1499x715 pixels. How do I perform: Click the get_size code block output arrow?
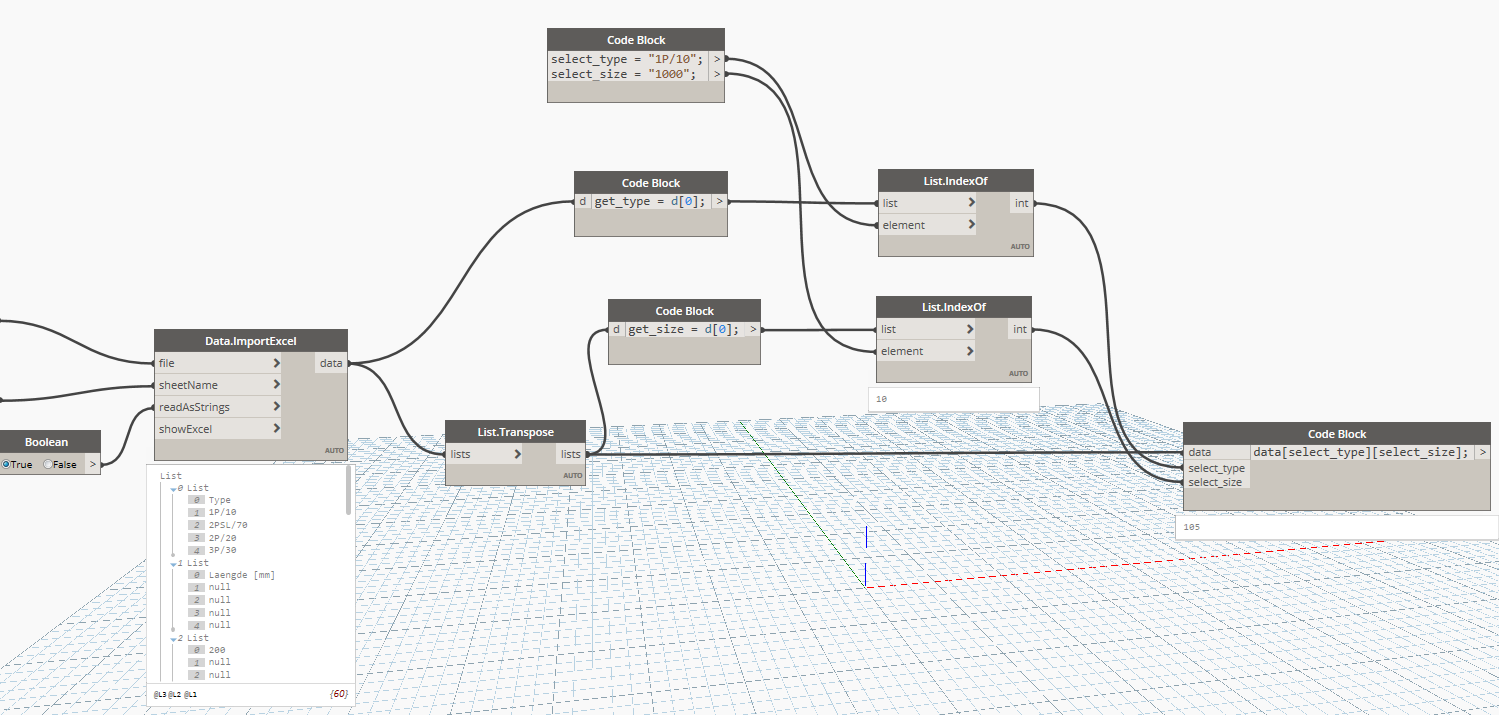coord(753,329)
